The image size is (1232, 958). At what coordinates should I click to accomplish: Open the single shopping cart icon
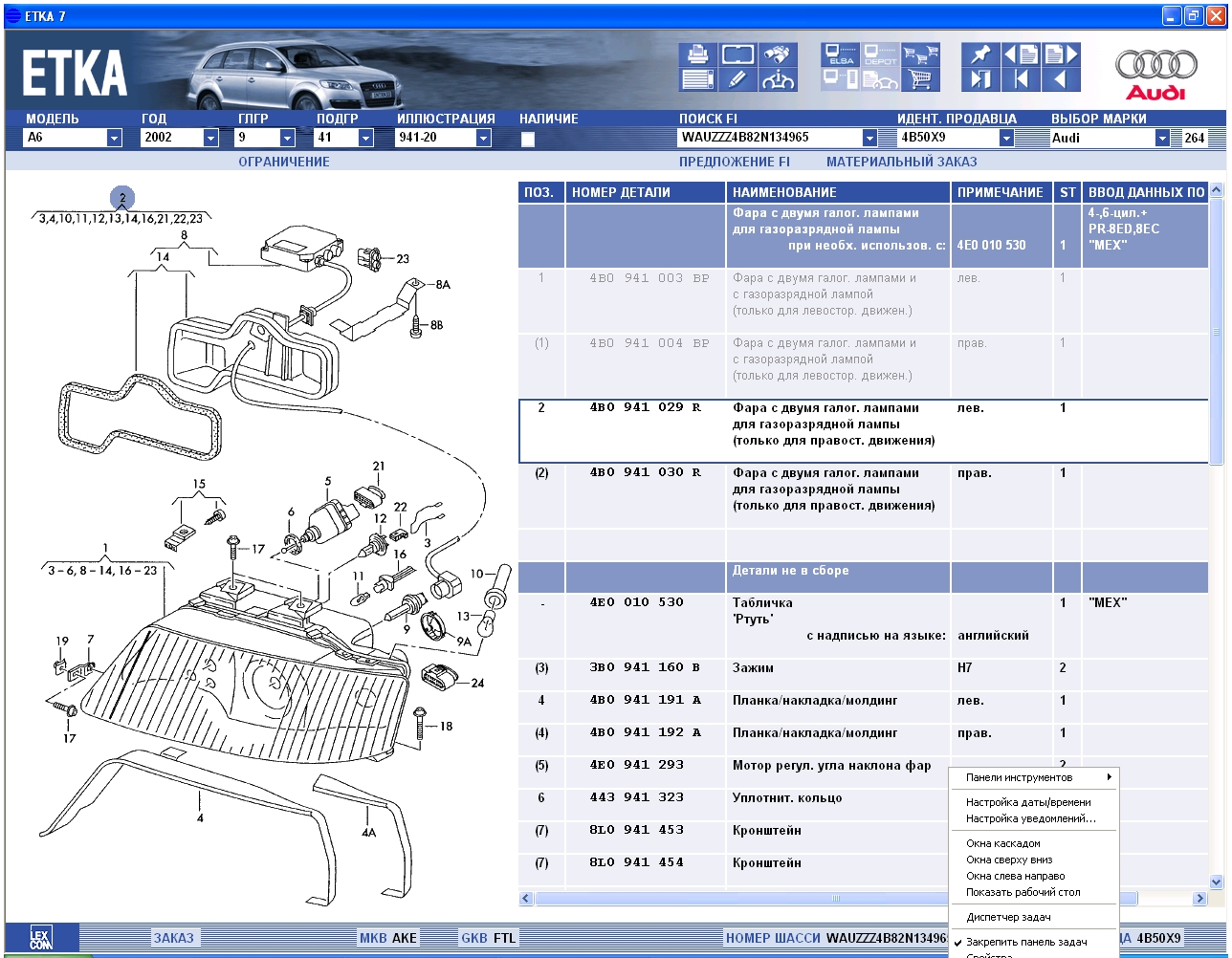click(921, 79)
